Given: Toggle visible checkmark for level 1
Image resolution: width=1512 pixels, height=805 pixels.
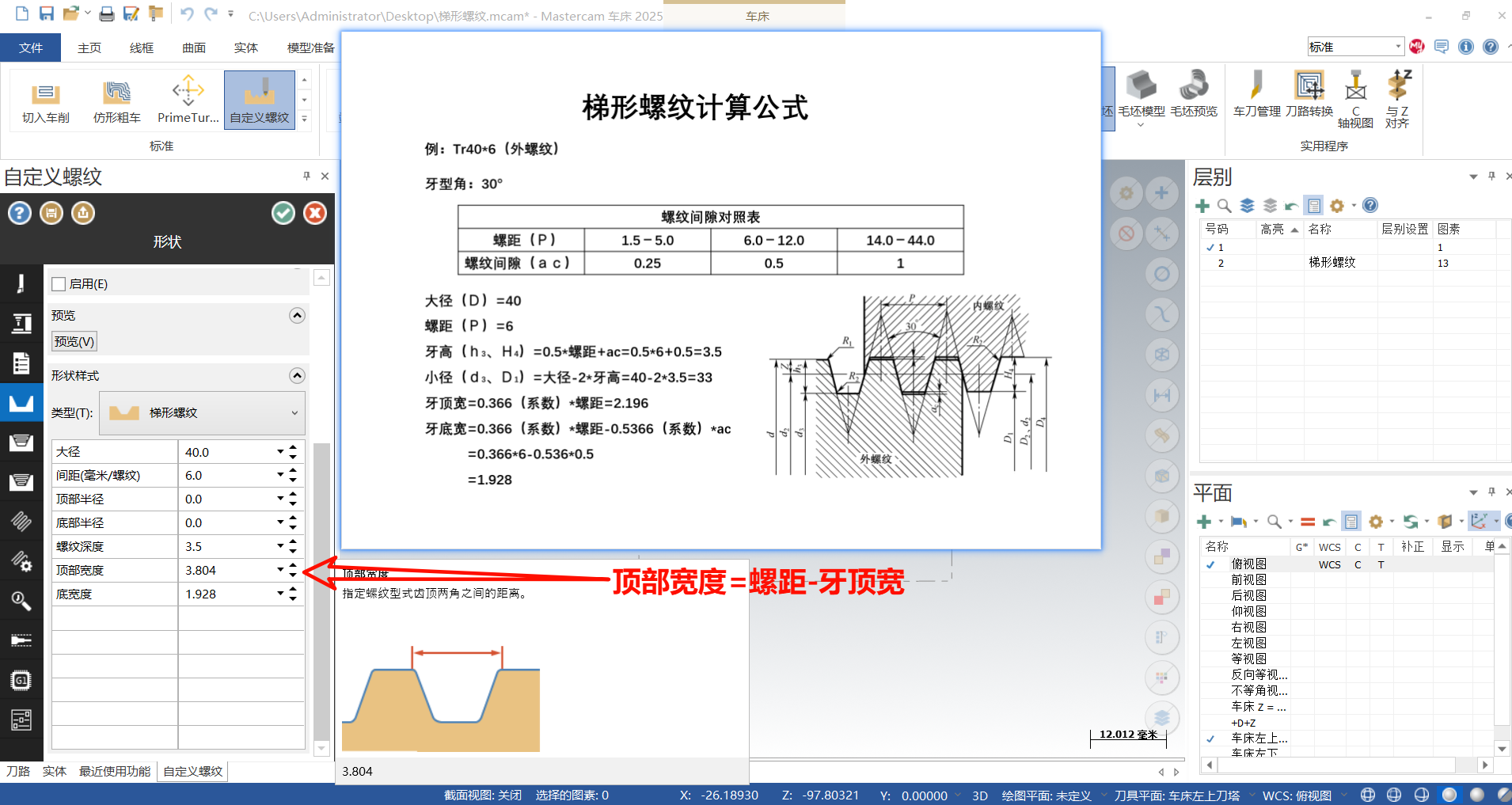Looking at the screenshot, I should [x=1210, y=248].
